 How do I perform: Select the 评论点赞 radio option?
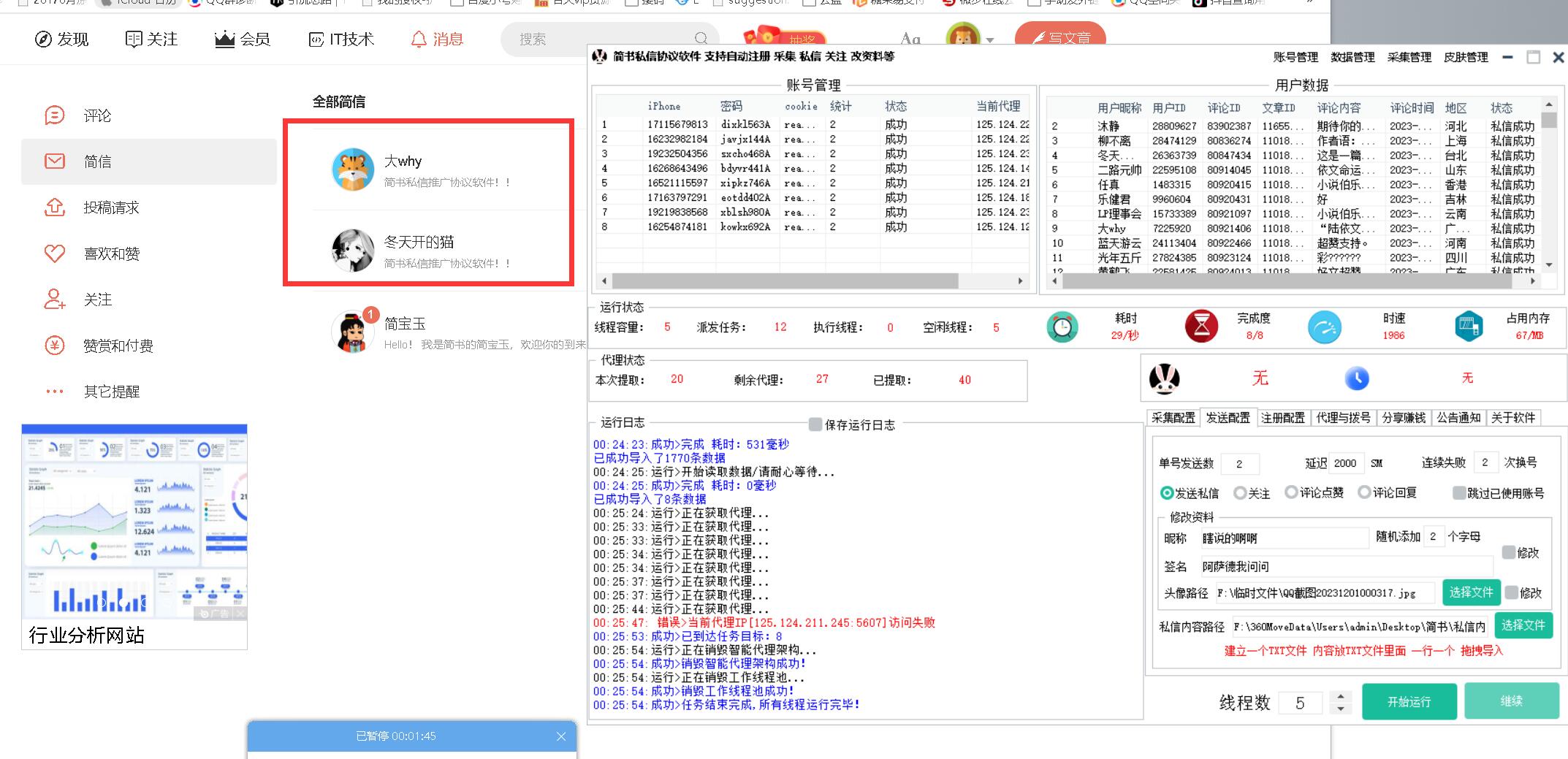[x=1291, y=492]
